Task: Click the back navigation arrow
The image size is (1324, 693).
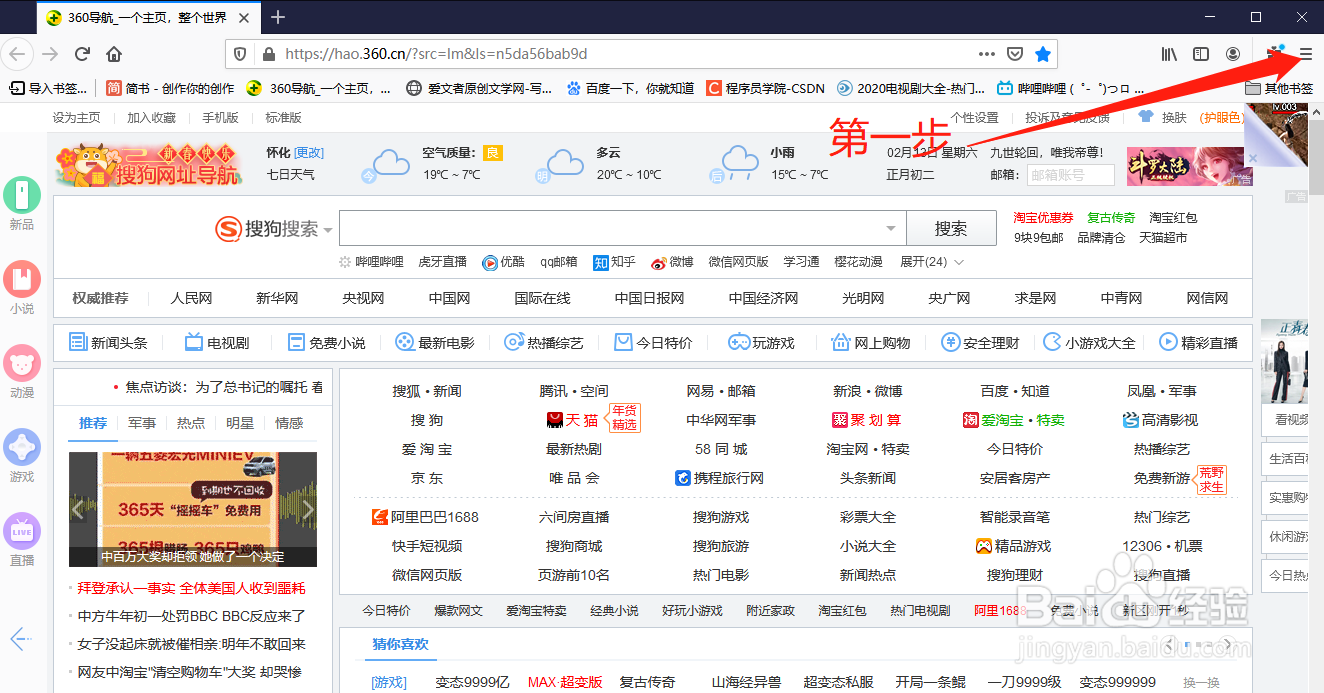Action: pyautogui.click(x=16, y=54)
